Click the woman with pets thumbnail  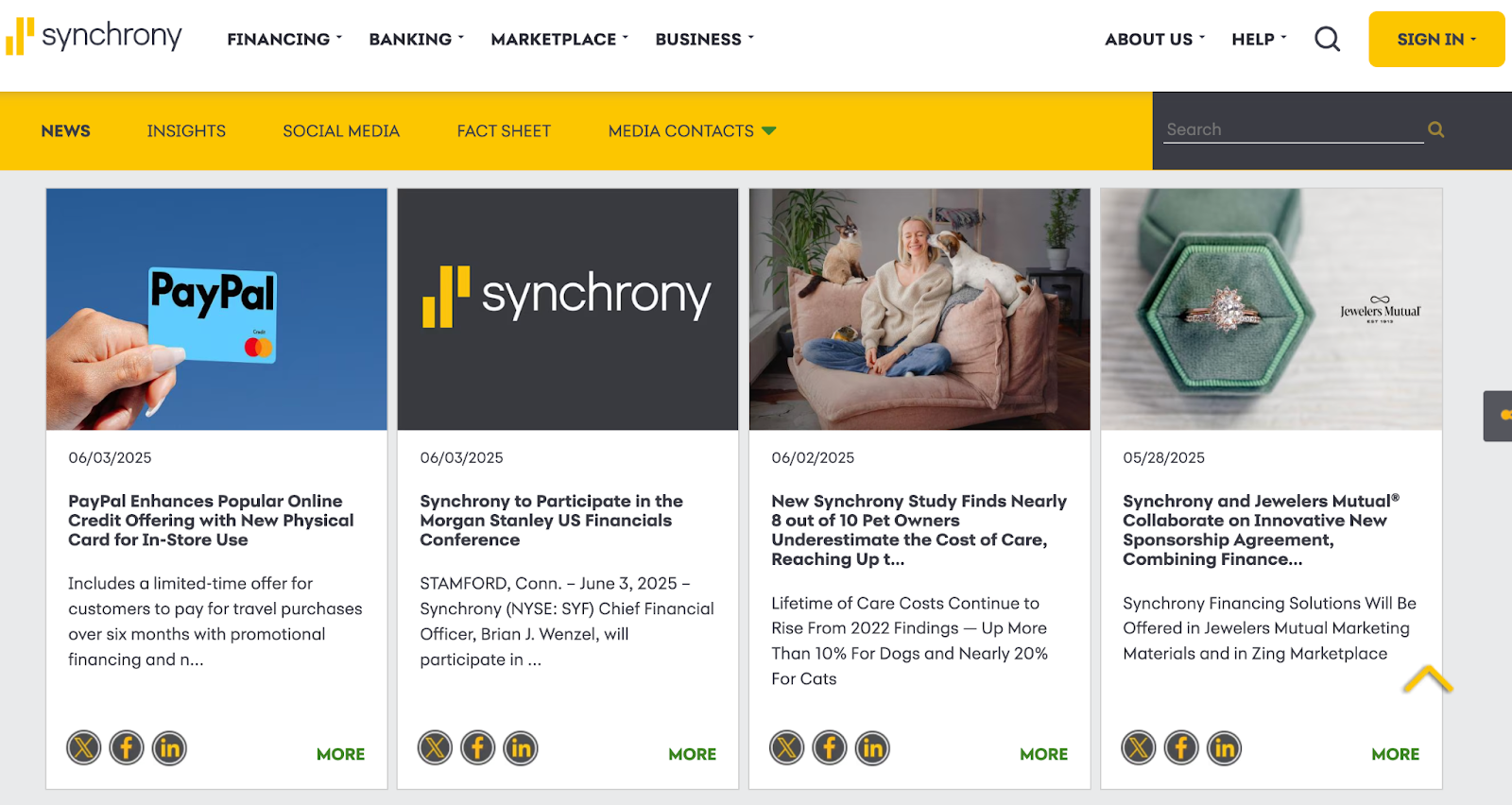tap(919, 309)
